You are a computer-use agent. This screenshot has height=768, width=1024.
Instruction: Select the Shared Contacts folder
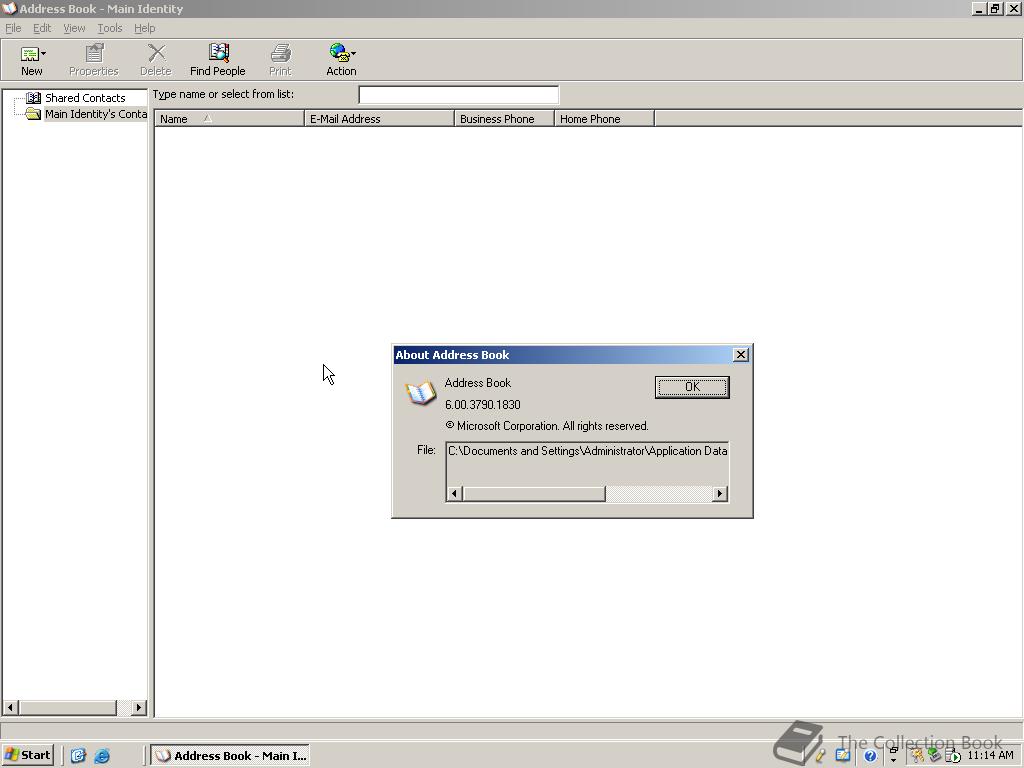[x=85, y=98]
